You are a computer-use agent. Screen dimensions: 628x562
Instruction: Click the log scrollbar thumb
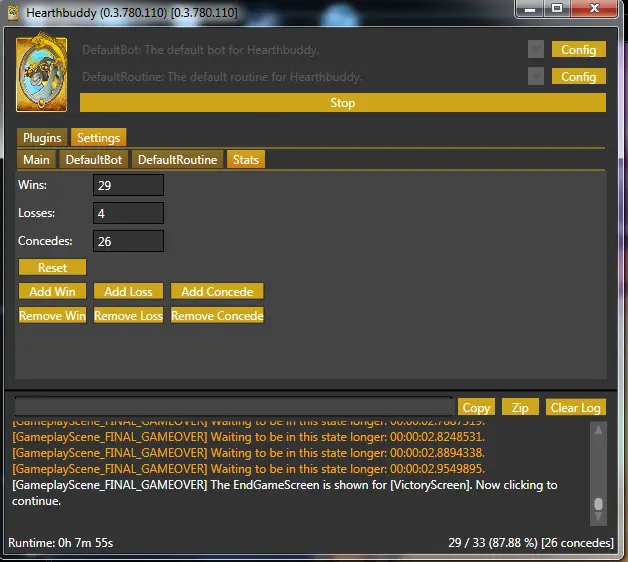[598, 504]
